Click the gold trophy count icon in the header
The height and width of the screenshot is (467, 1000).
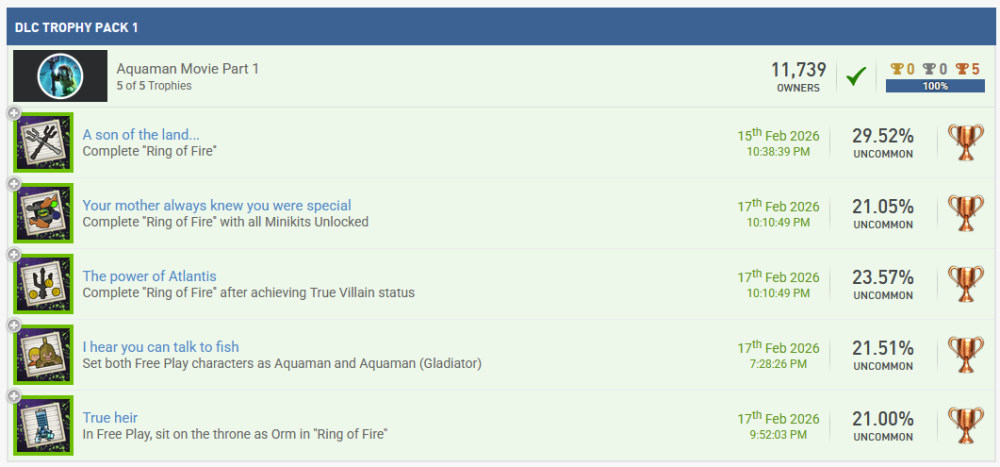click(896, 69)
